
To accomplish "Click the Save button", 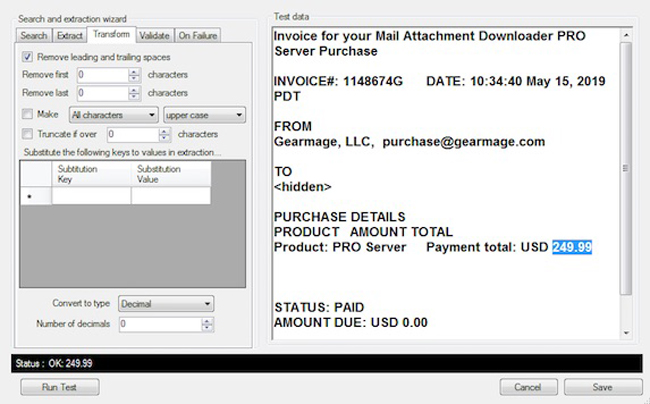I will coord(602,386).
